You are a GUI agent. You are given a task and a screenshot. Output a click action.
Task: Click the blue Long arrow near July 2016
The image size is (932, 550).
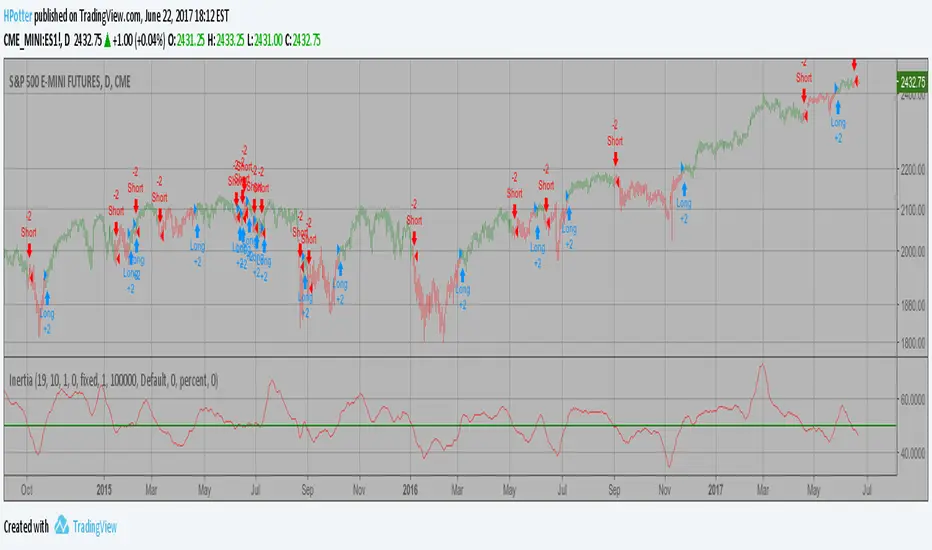tap(569, 214)
